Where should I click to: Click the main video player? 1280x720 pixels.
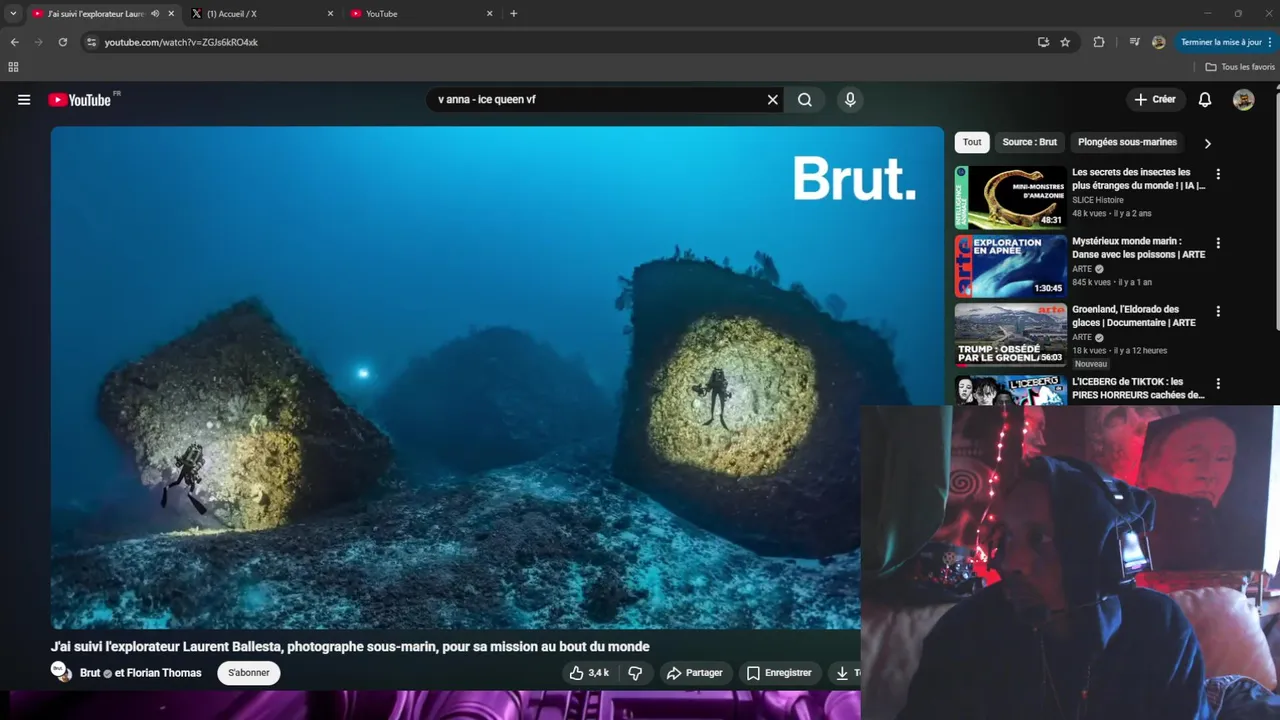(x=497, y=377)
